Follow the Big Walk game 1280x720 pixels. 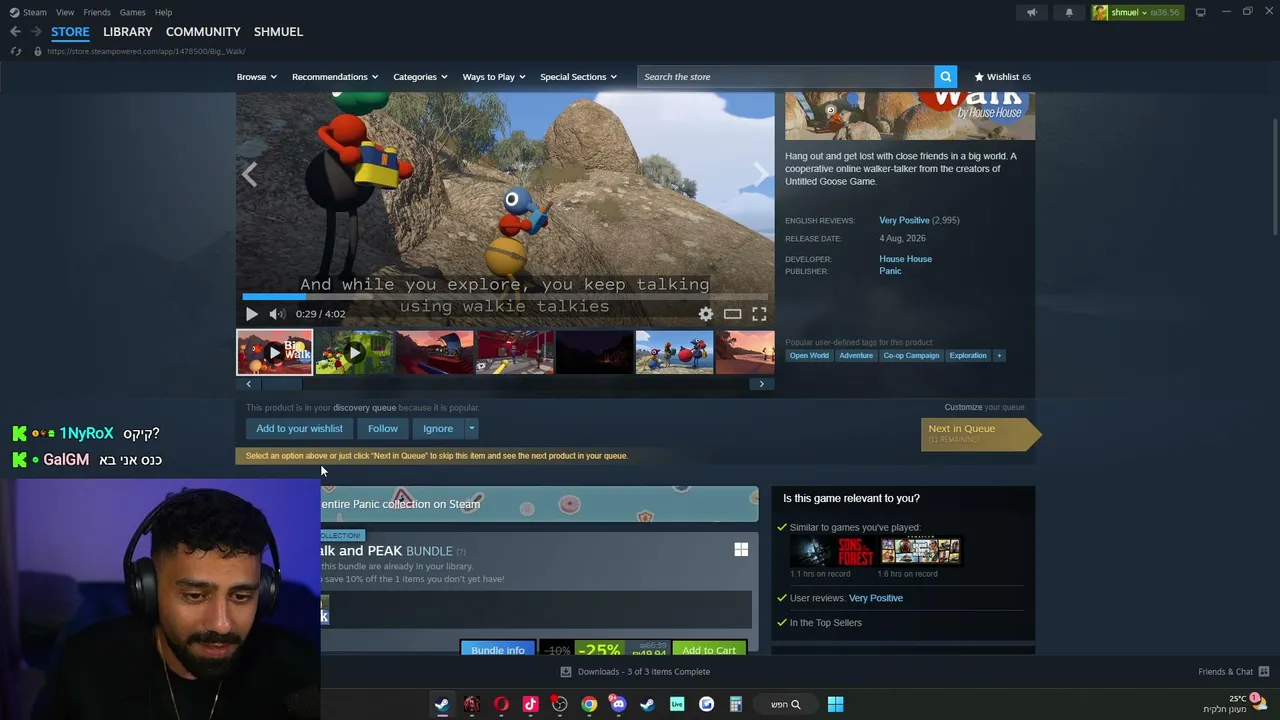(x=383, y=429)
